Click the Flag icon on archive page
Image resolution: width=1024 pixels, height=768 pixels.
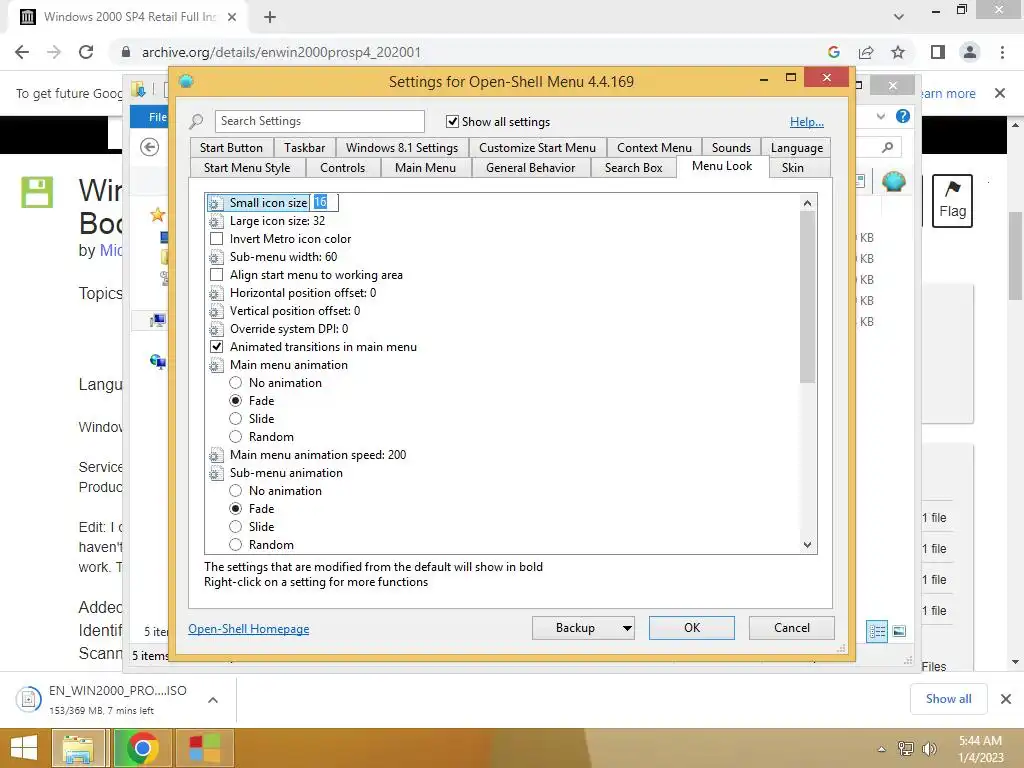point(952,200)
